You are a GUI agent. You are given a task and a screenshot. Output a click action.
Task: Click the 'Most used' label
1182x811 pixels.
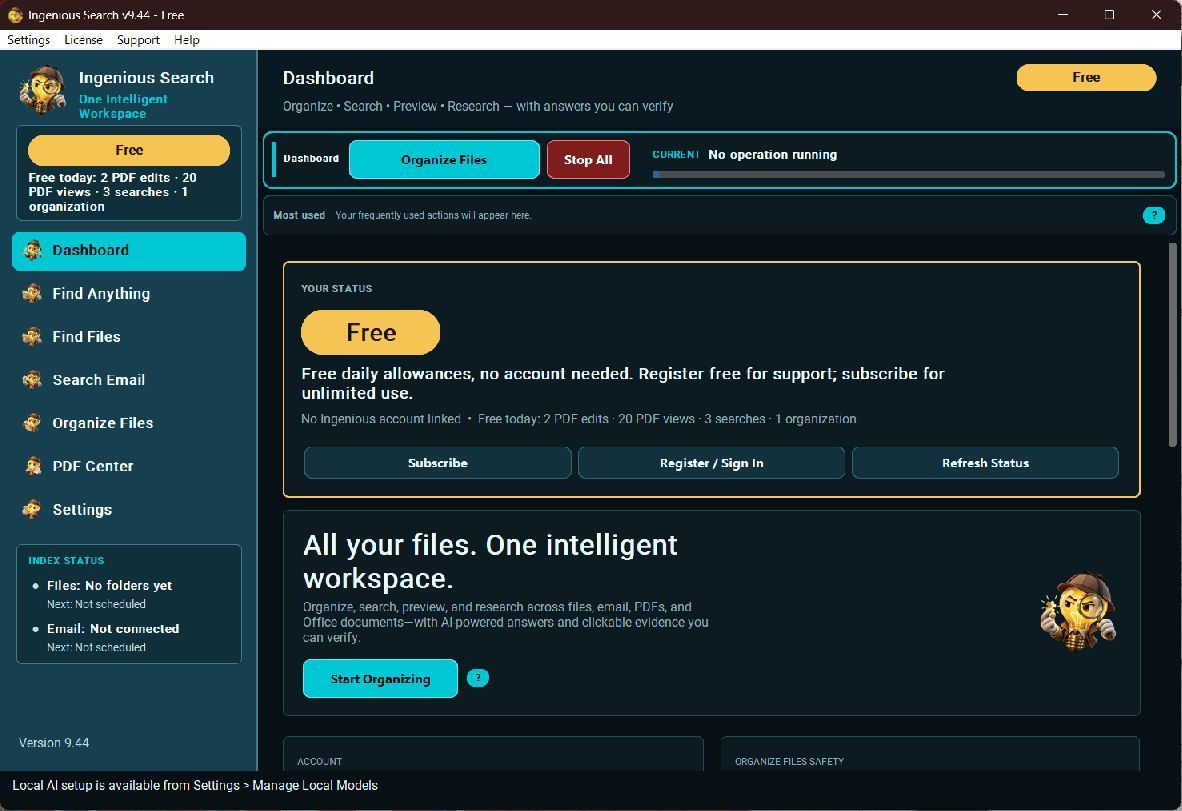pyautogui.click(x=299, y=216)
